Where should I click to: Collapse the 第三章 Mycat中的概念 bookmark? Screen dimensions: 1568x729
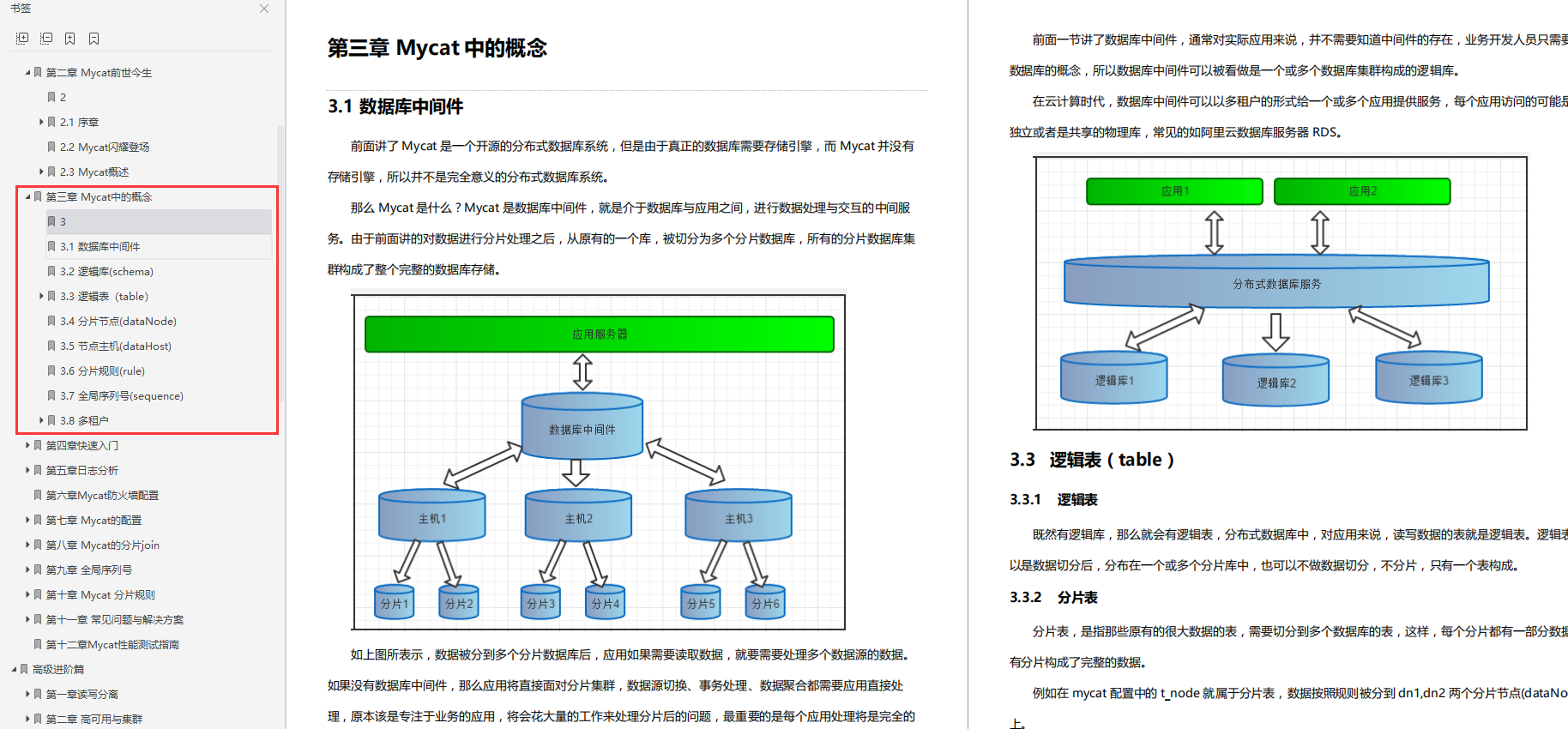(27, 197)
